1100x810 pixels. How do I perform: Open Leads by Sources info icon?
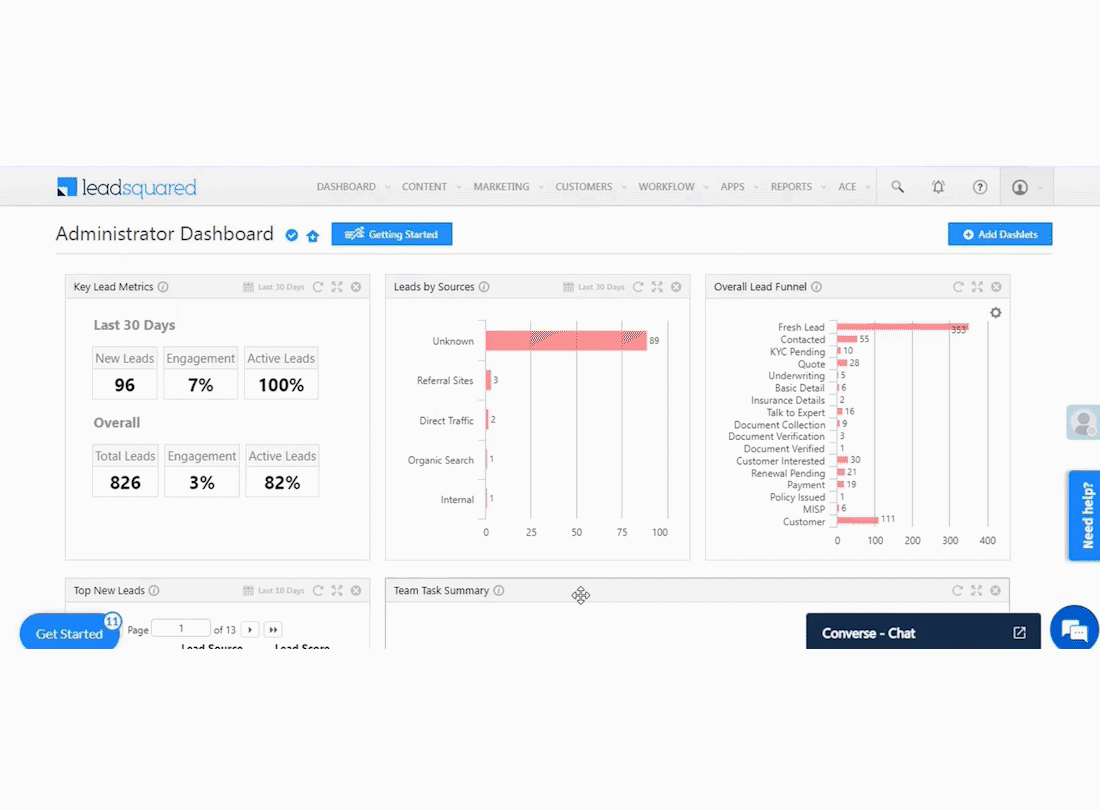tap(484, 287)
